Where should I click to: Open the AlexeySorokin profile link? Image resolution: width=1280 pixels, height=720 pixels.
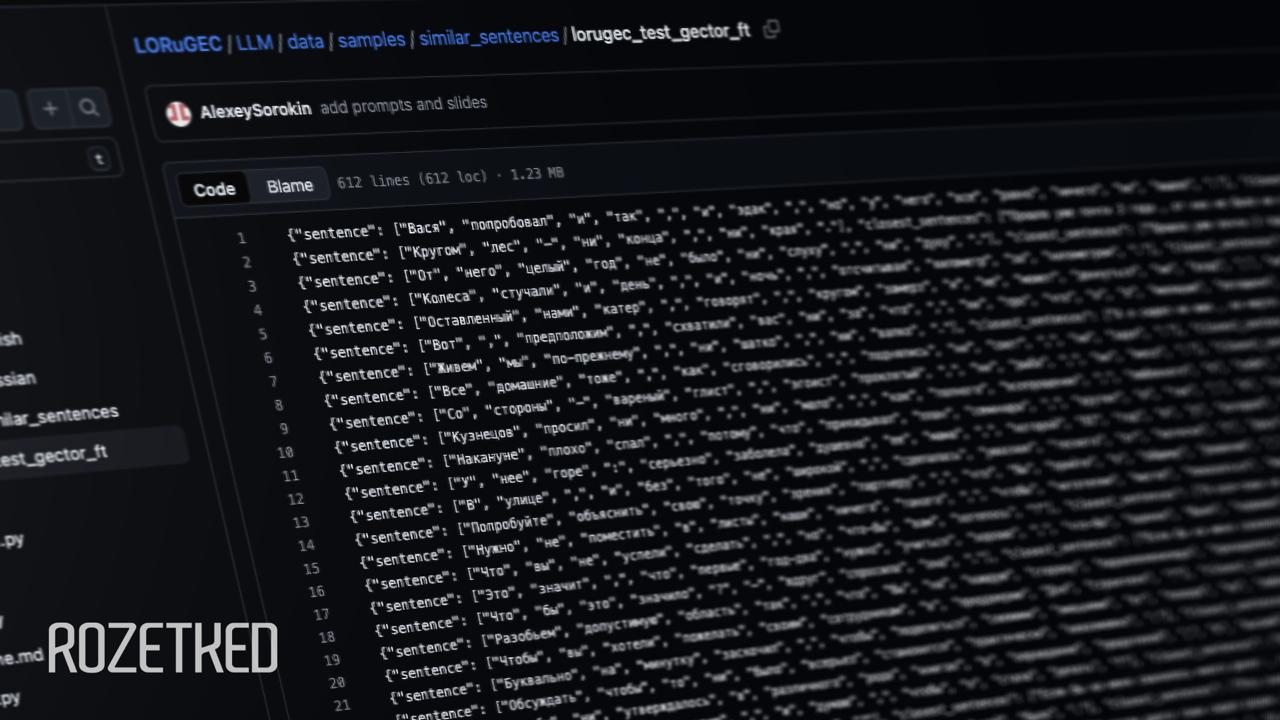pos(255,111)
